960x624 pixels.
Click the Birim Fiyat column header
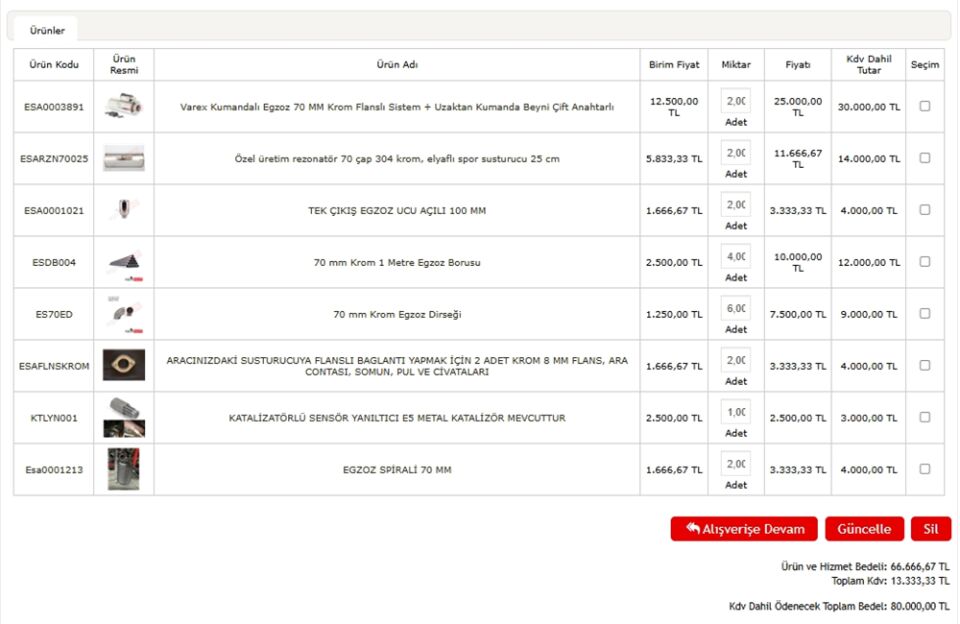673,64
